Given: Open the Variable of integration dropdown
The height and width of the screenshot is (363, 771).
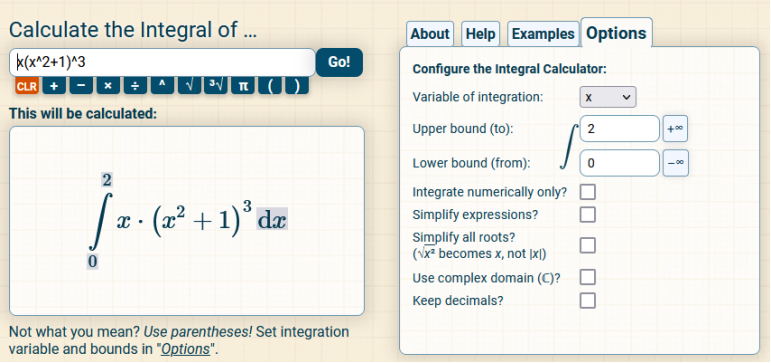Looking at the screenshot, I should click(608, 97).
